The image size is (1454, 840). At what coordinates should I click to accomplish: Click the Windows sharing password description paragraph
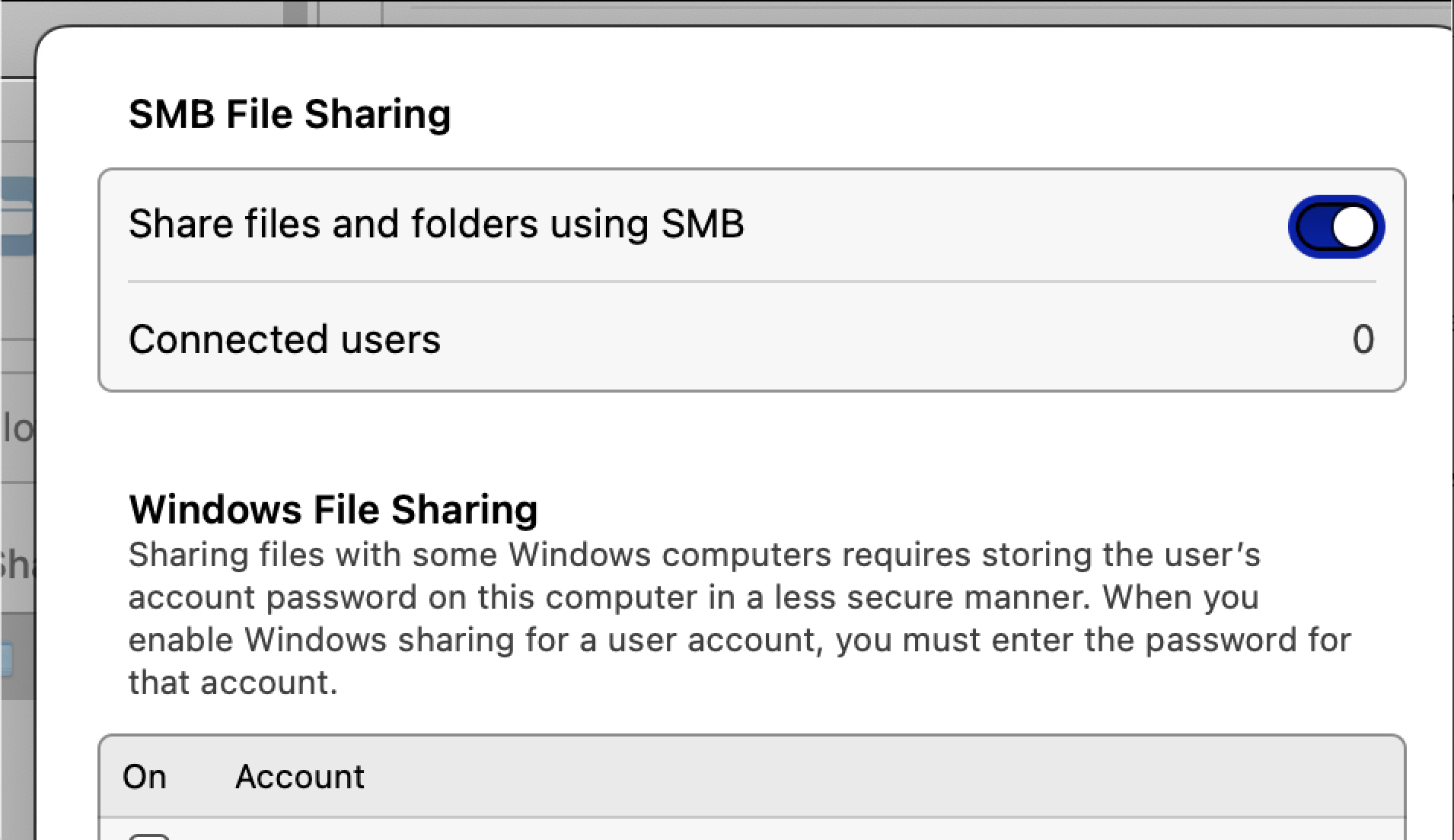(x=738, y=597)
